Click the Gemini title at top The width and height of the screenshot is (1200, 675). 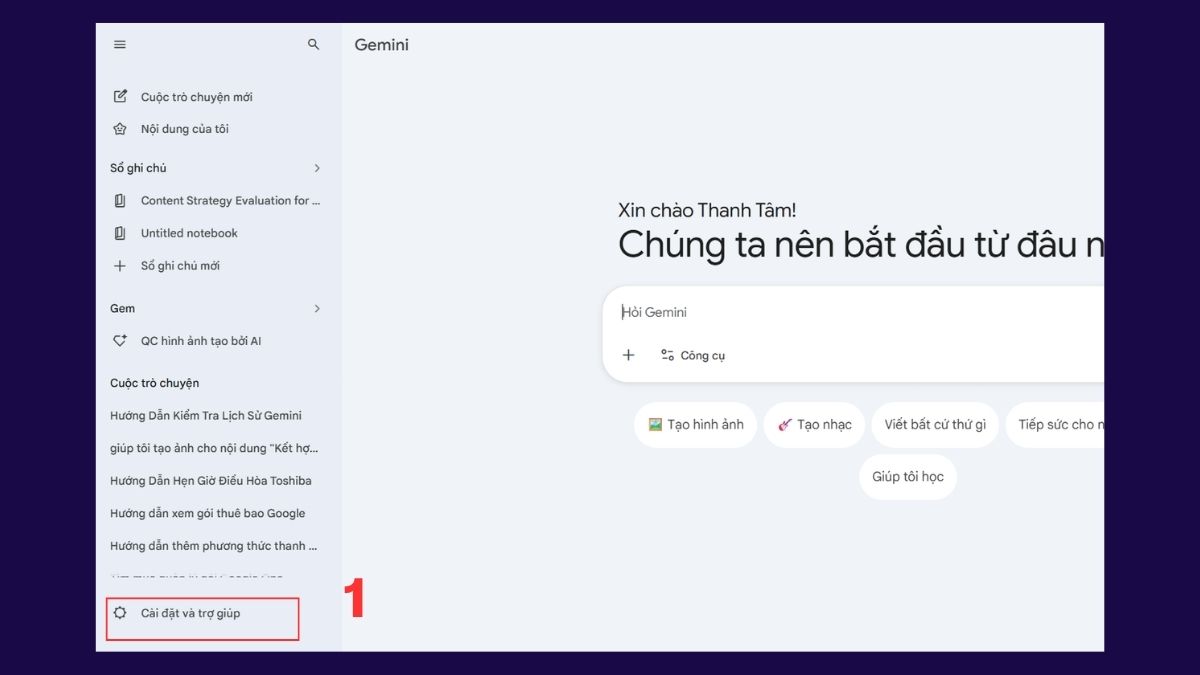pos(382,45)
